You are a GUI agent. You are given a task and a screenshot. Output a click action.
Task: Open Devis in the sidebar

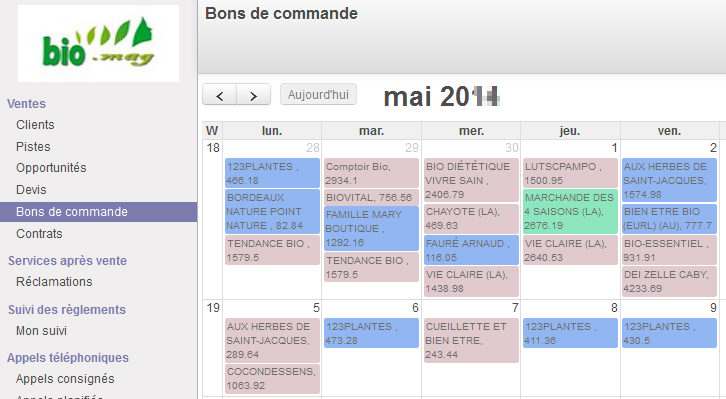[31, 190]
